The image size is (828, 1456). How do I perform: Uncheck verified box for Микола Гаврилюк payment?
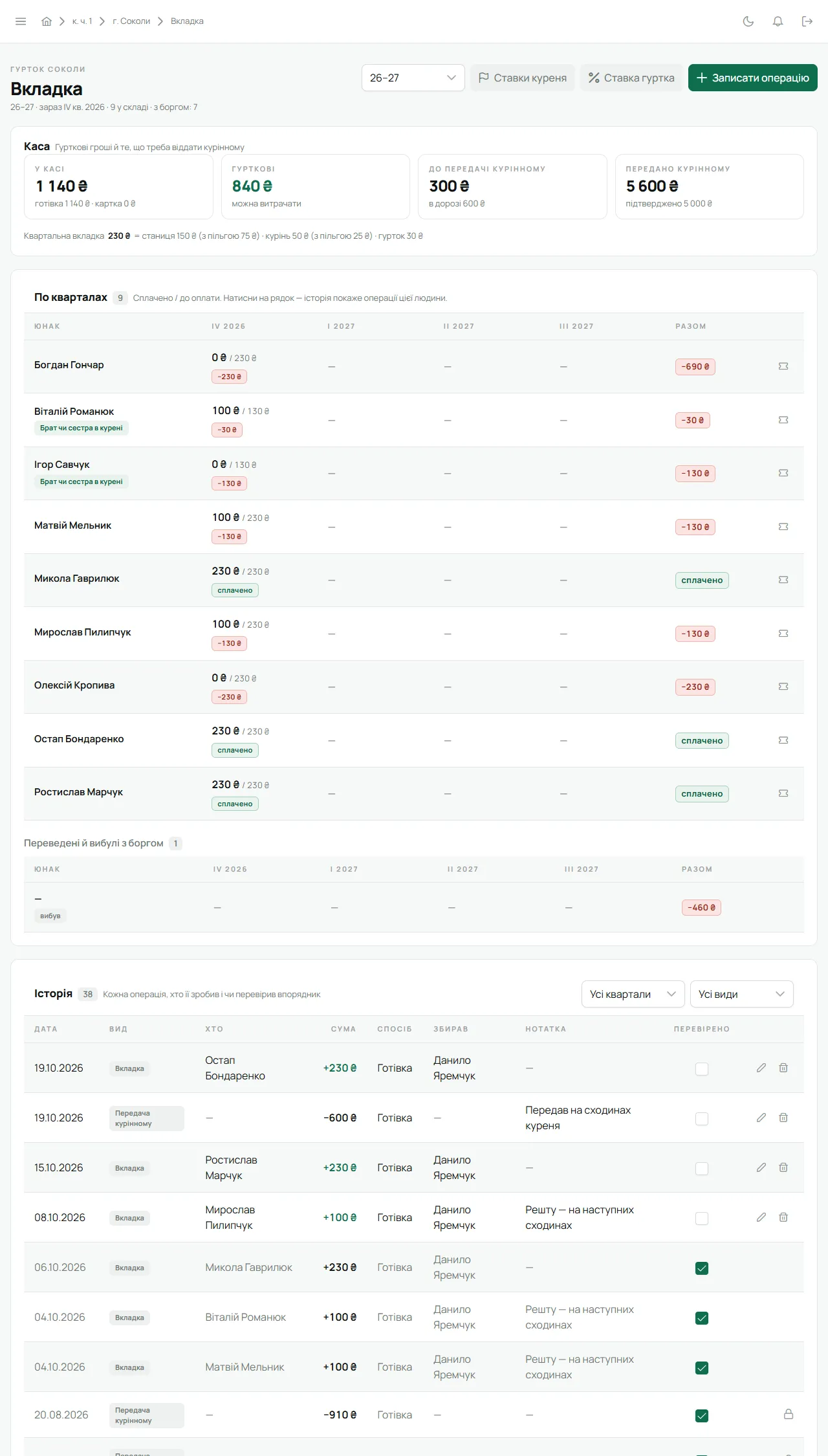702,1268
